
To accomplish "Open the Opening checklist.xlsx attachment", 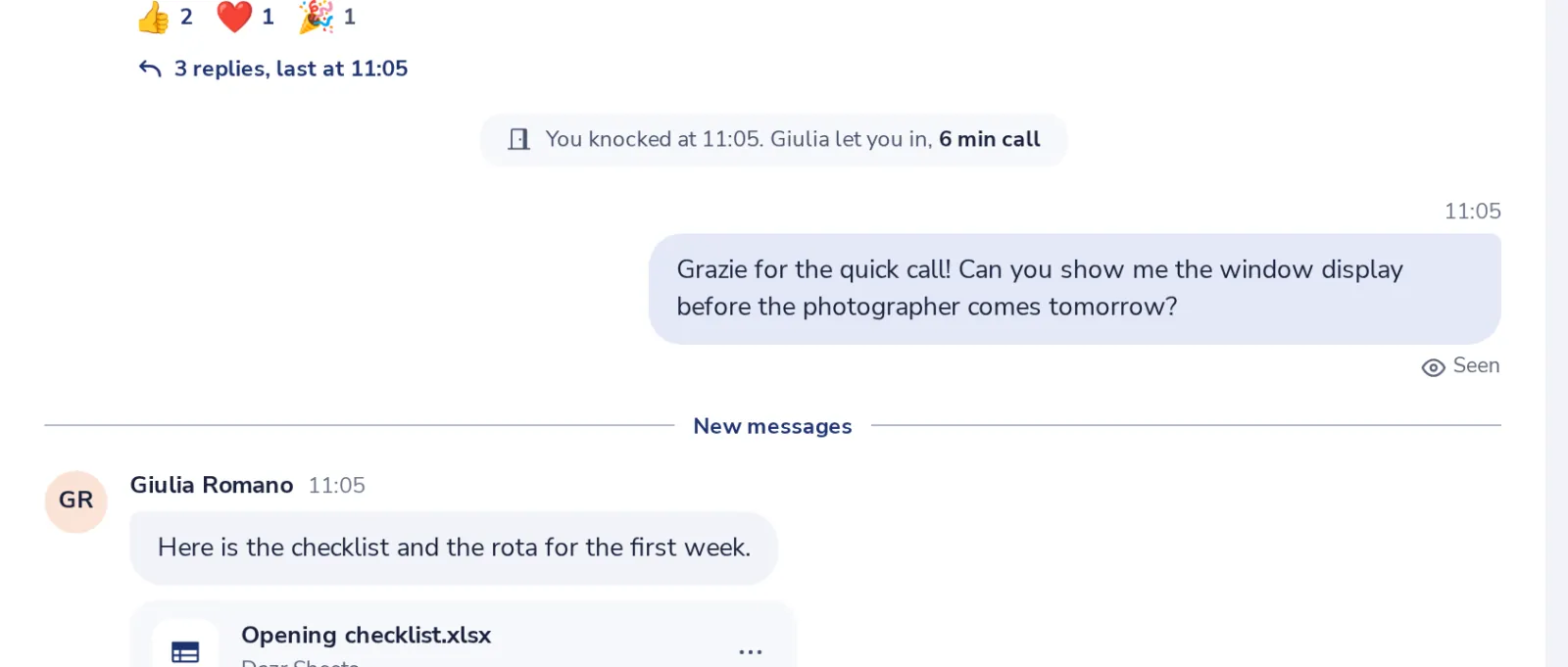I will [x=366, y=635].
